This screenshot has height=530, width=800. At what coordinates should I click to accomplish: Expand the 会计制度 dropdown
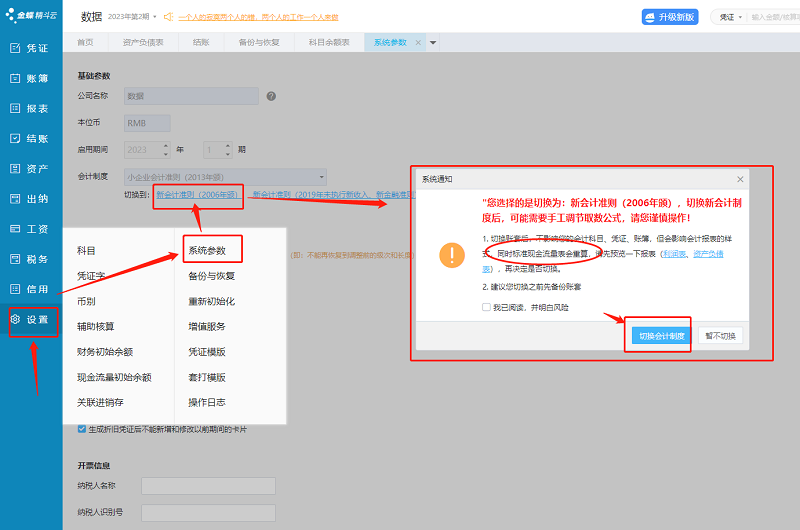pyautogui.click(x=320, y=176)
